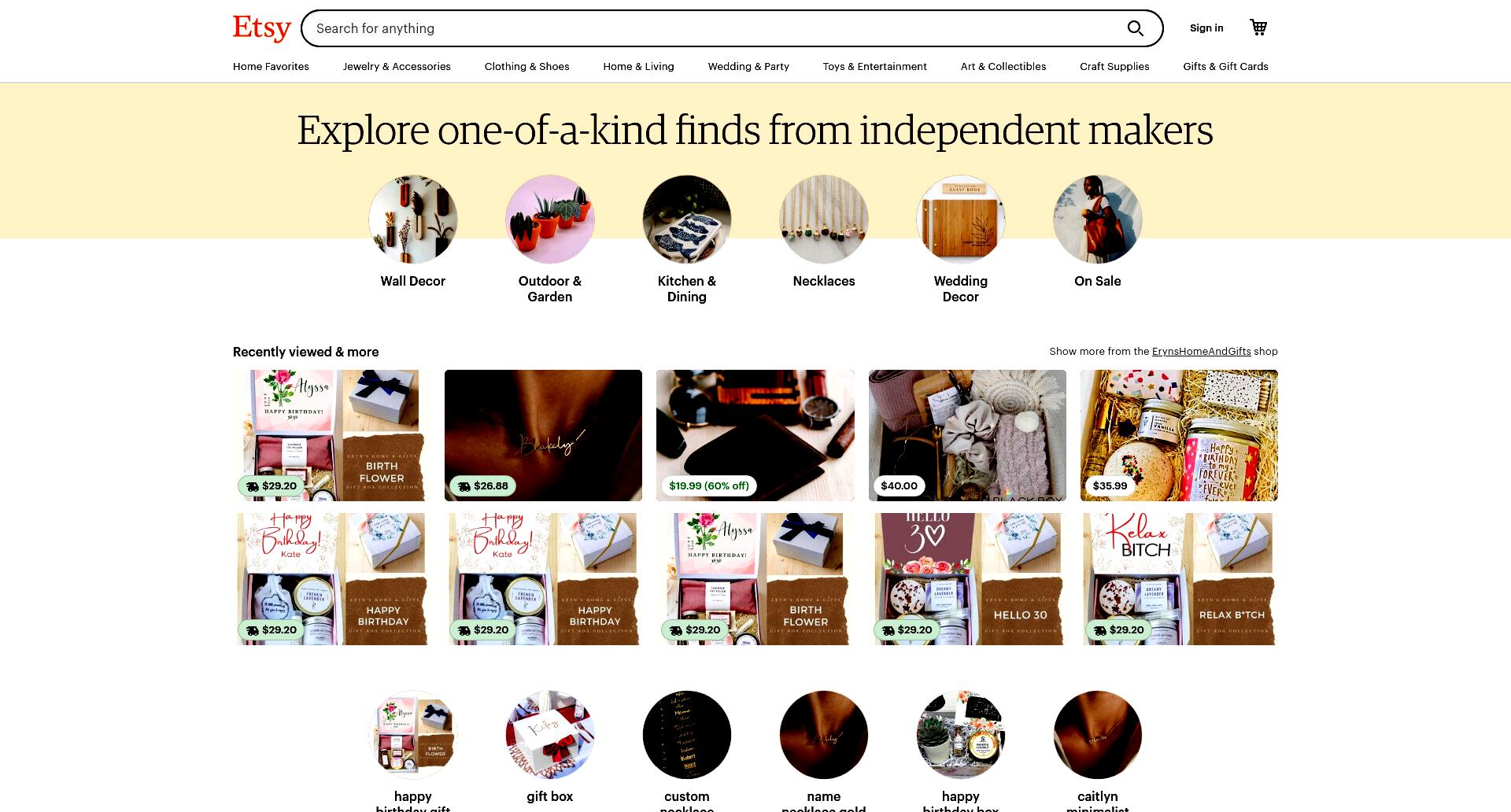Image resolution: width=1511 pixels, height=812 pixels.
Task: Click the search magnifier icon
Action: point(1135,28)
